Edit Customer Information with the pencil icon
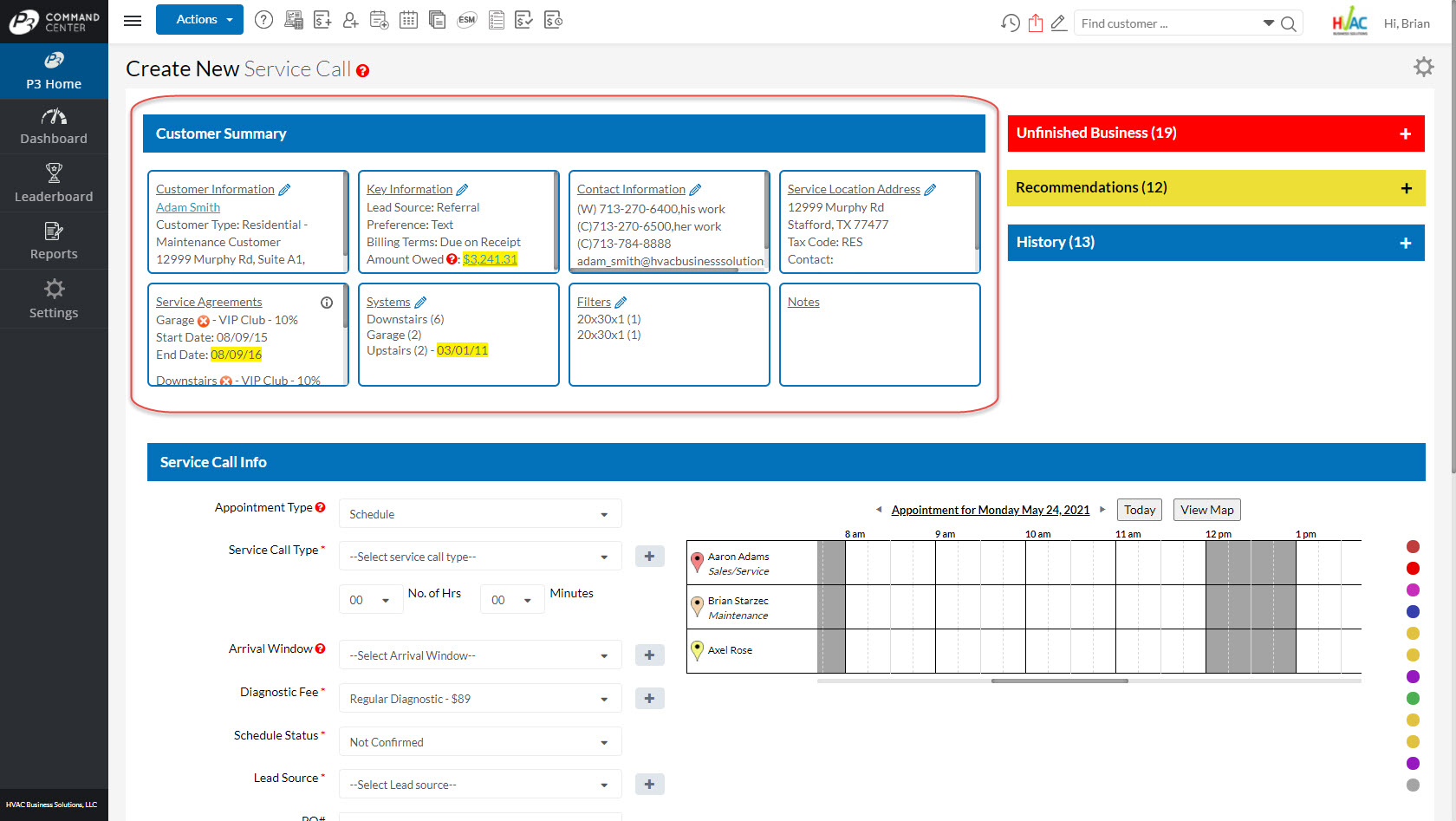Screen dimensions: 1456x821 (284, 188)
